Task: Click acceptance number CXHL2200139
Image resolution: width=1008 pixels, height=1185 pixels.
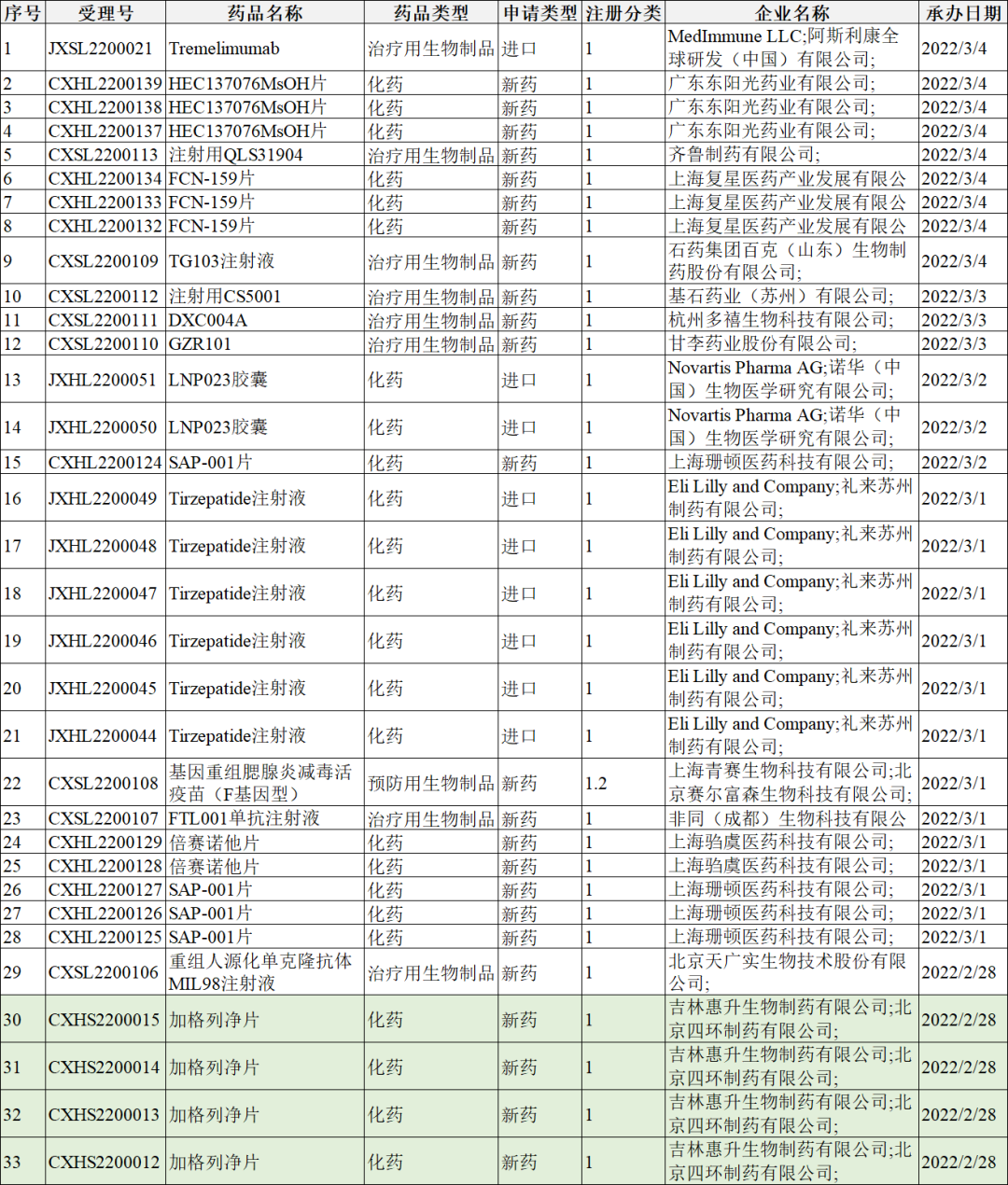Action: (x=105, y=83)
